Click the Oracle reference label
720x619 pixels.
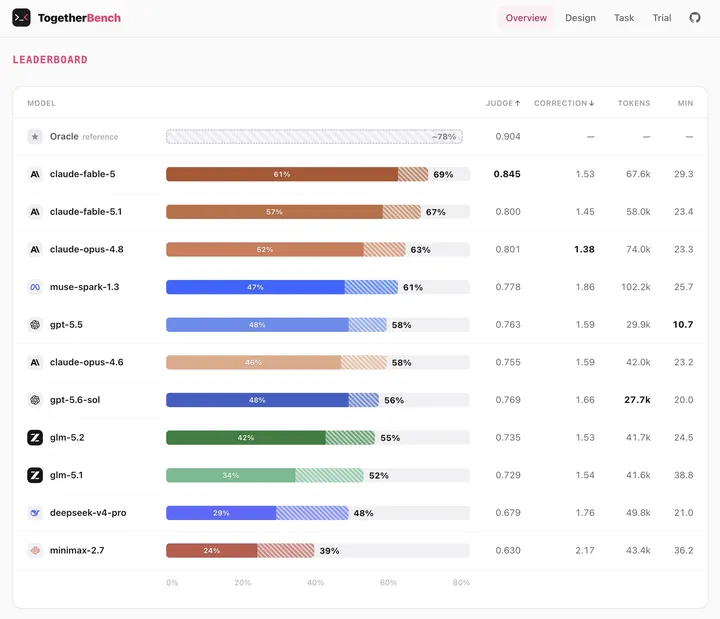click(84, 136)
